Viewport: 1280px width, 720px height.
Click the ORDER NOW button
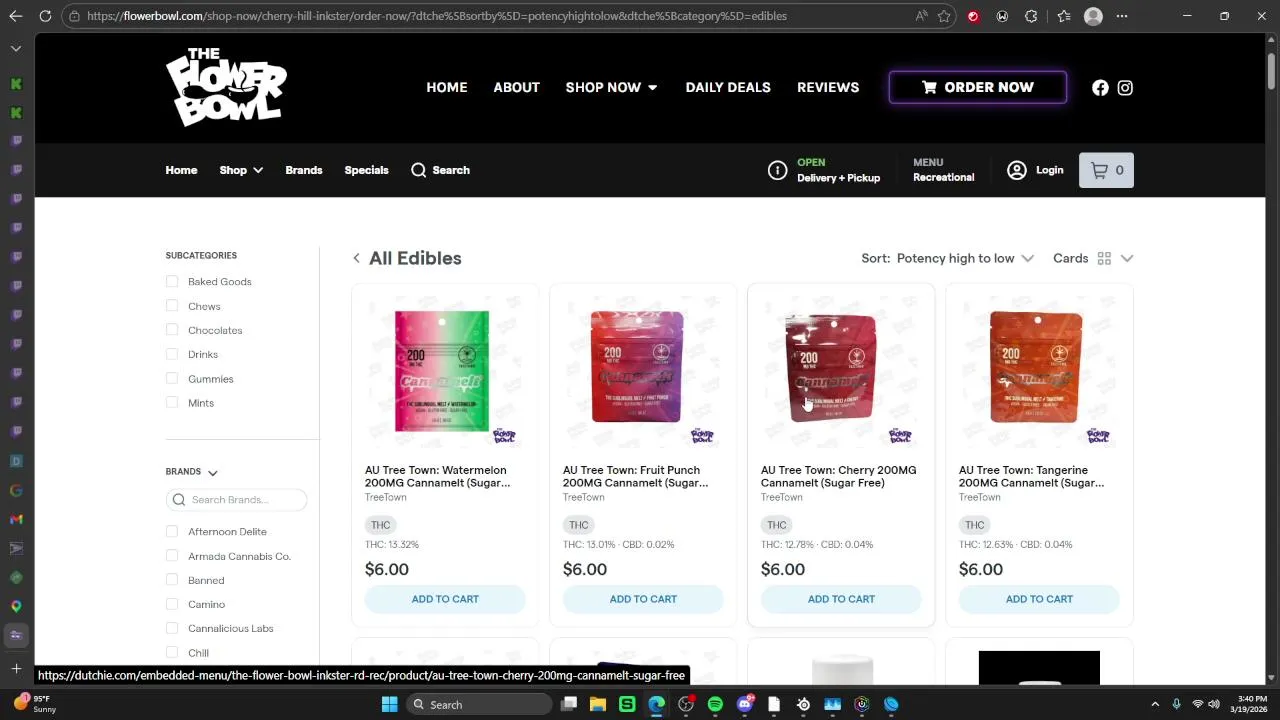[978, 87]
